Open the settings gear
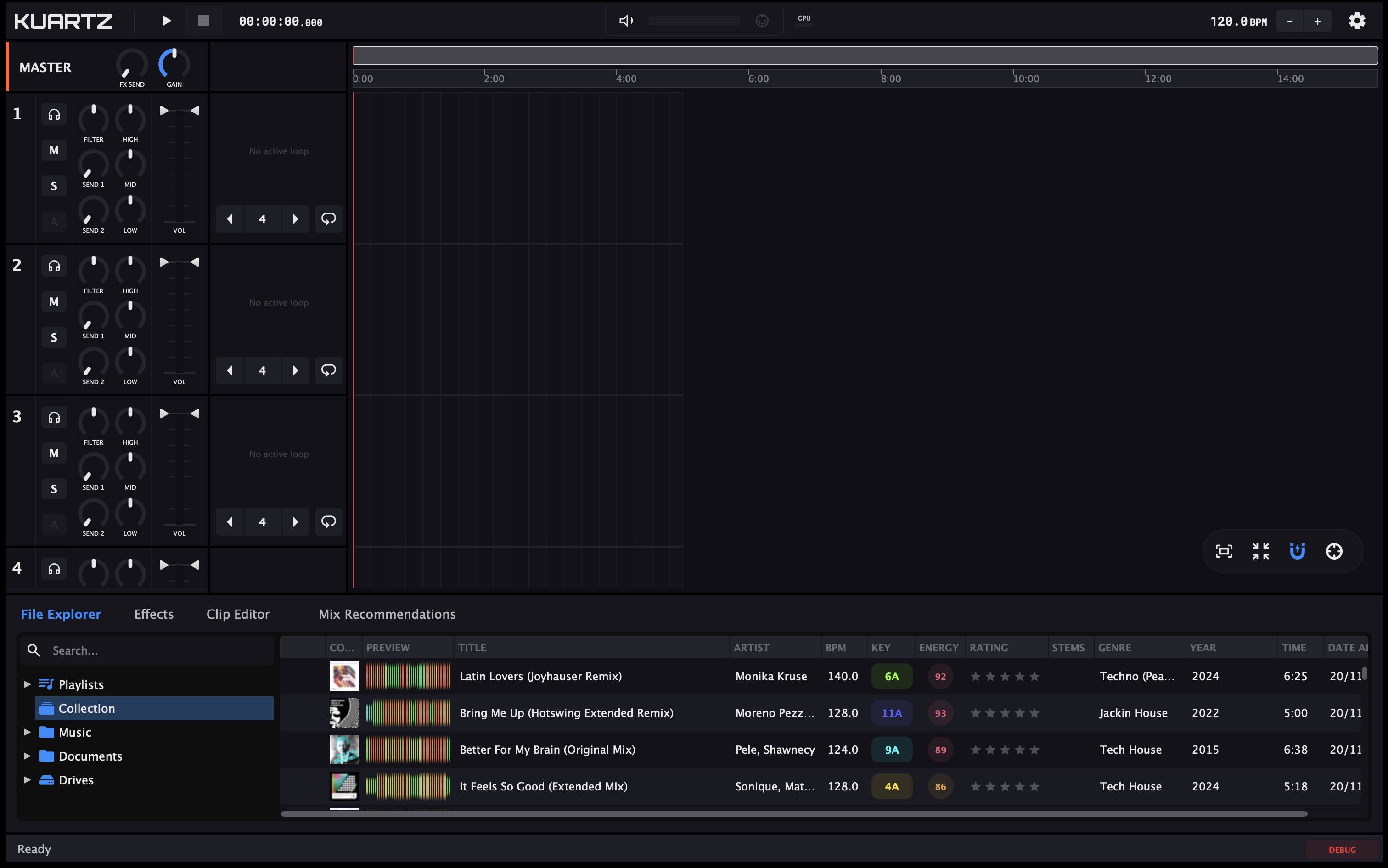Screen dimensions: 1388x868 [1358, 20]
